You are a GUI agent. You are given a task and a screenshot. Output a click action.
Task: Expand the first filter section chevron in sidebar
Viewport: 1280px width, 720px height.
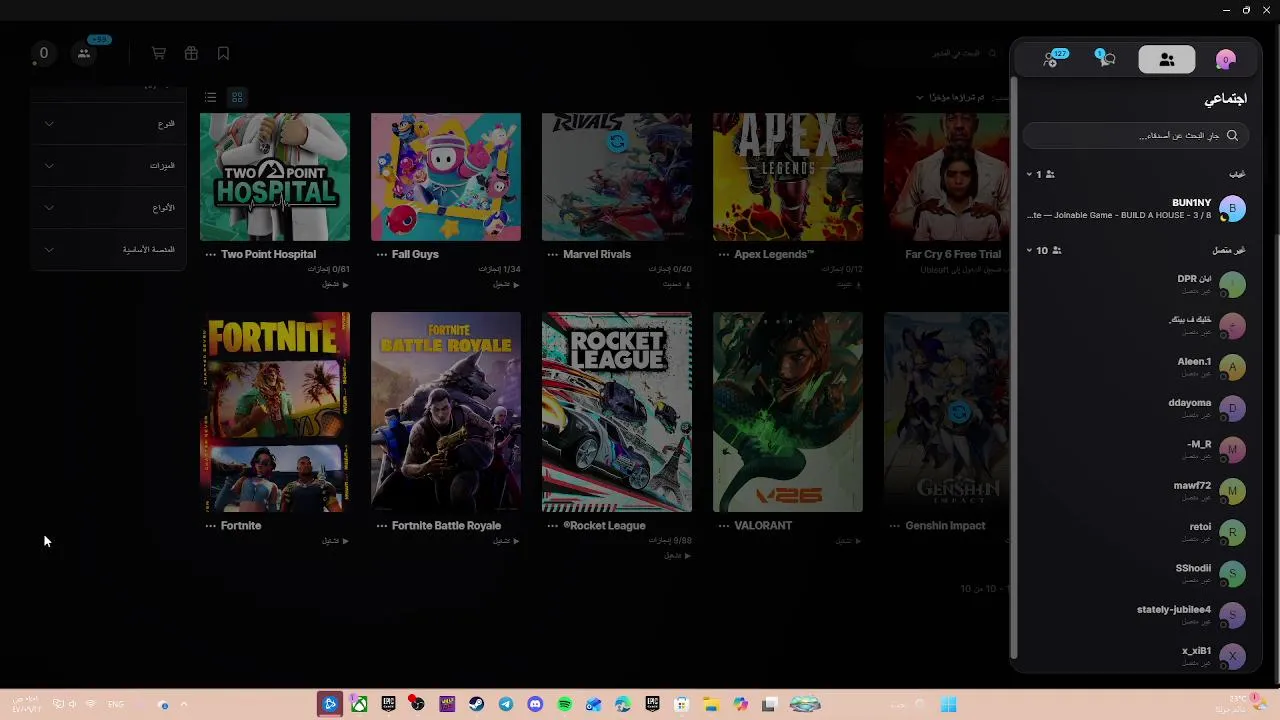coord(49,124)
